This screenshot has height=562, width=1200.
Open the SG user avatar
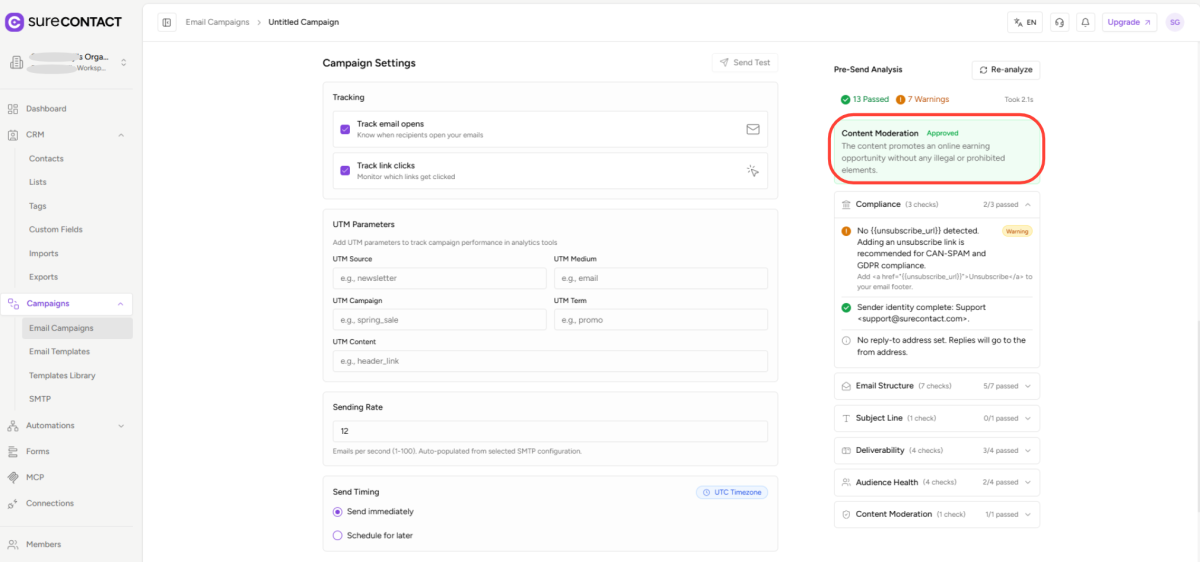pyautogui.click(x=1174, y=22)
